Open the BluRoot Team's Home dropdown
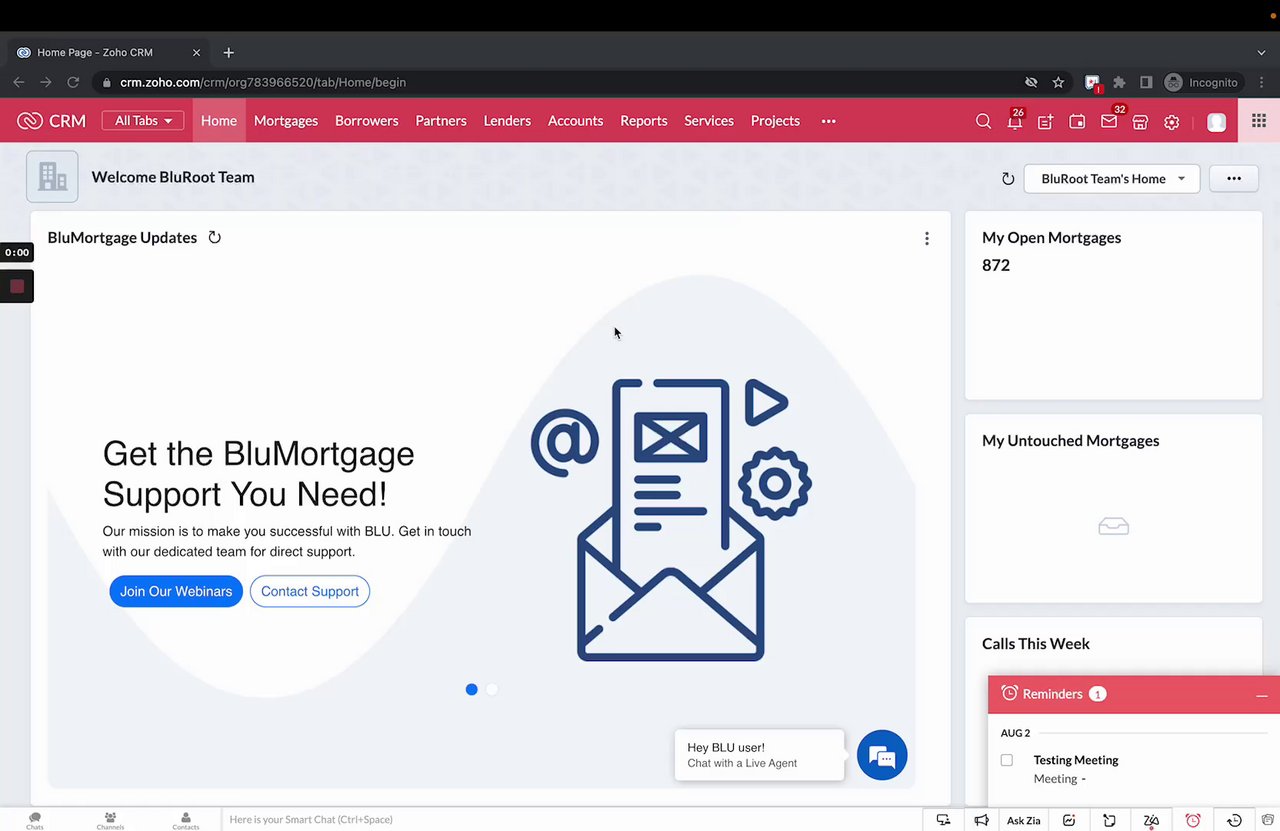The height and width of the screenshot is (831, 1280). click(x=1112, y=179)
